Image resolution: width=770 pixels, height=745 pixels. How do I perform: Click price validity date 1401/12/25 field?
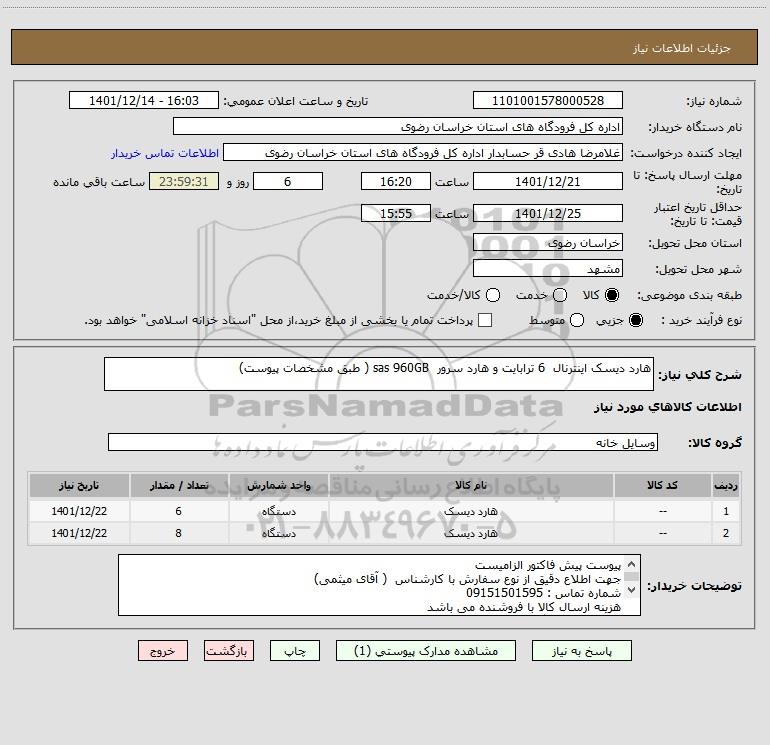[x=548, y=213]
